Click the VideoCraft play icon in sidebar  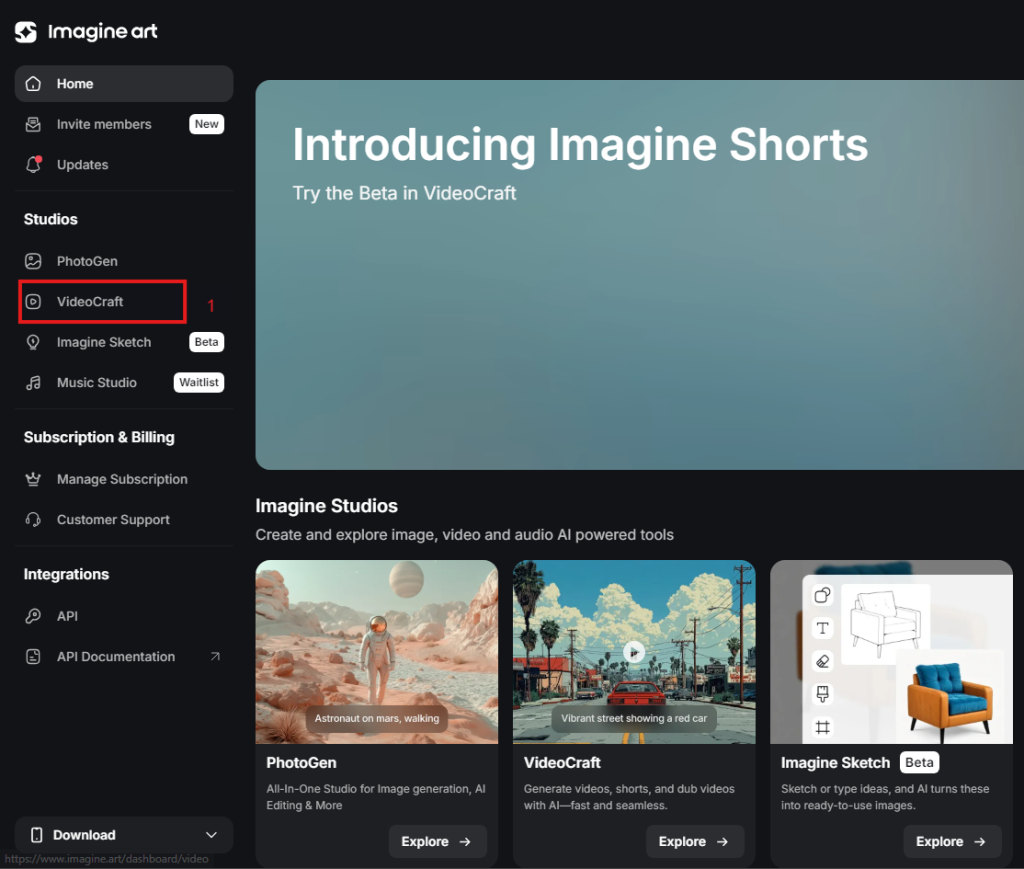pos(33,302)
